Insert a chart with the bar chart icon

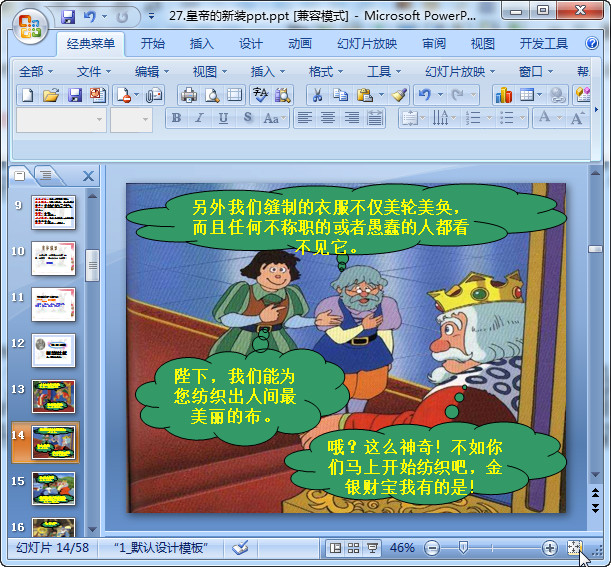[x=503, y=95]
